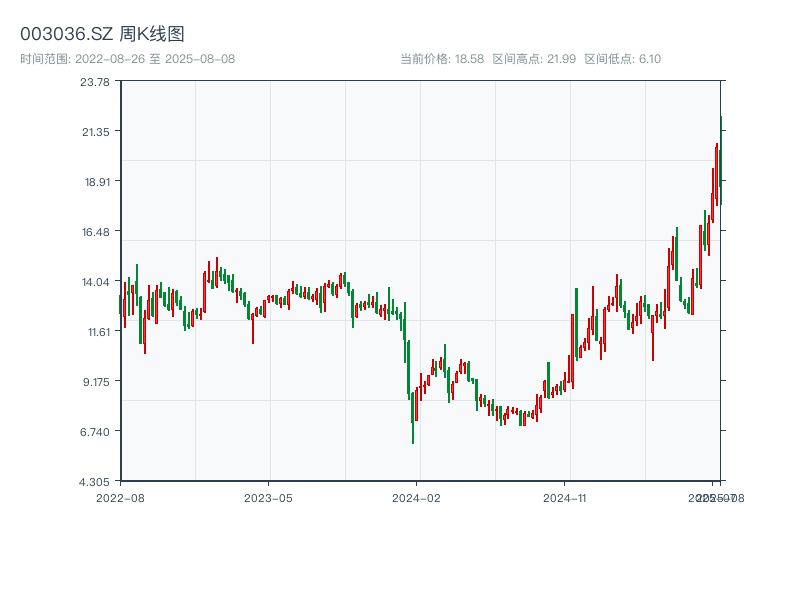Click the overlapping 2025 date label at the axis end

718,497
